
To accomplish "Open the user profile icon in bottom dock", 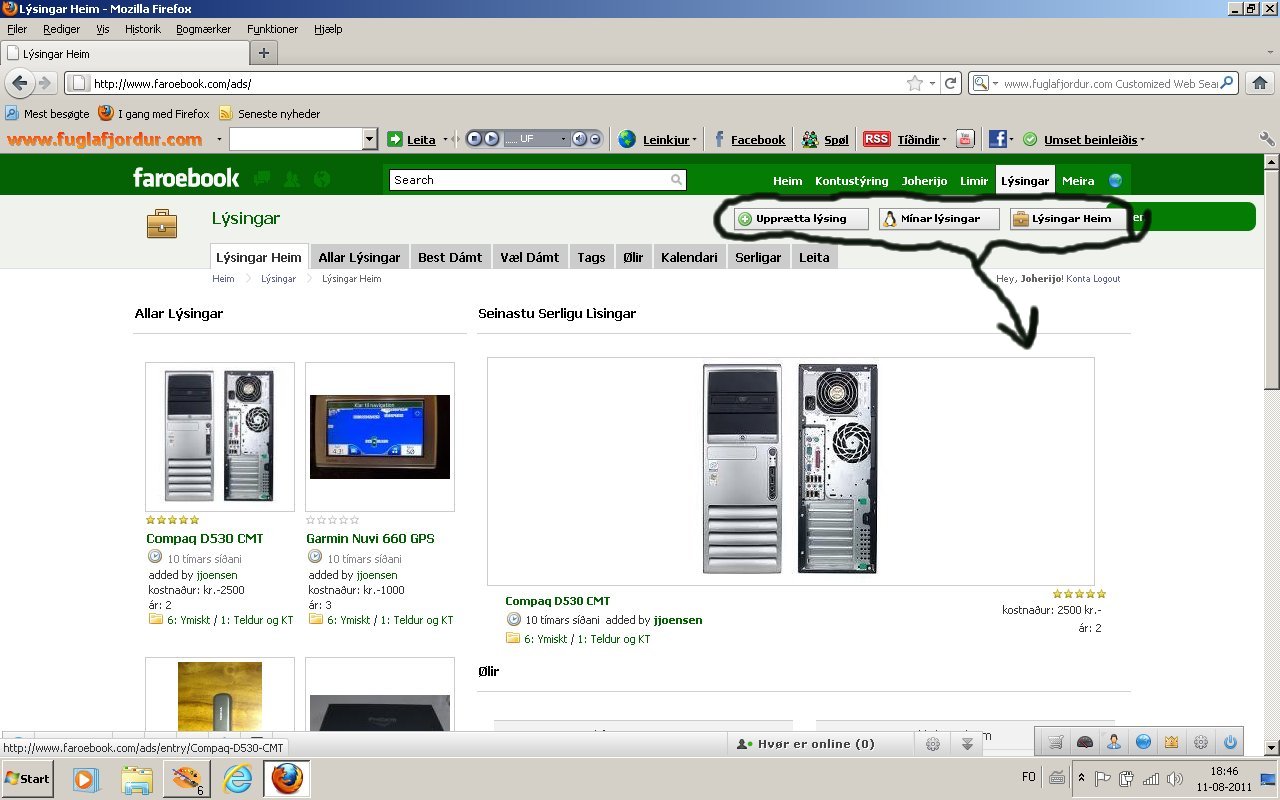I will (1113, 742).
